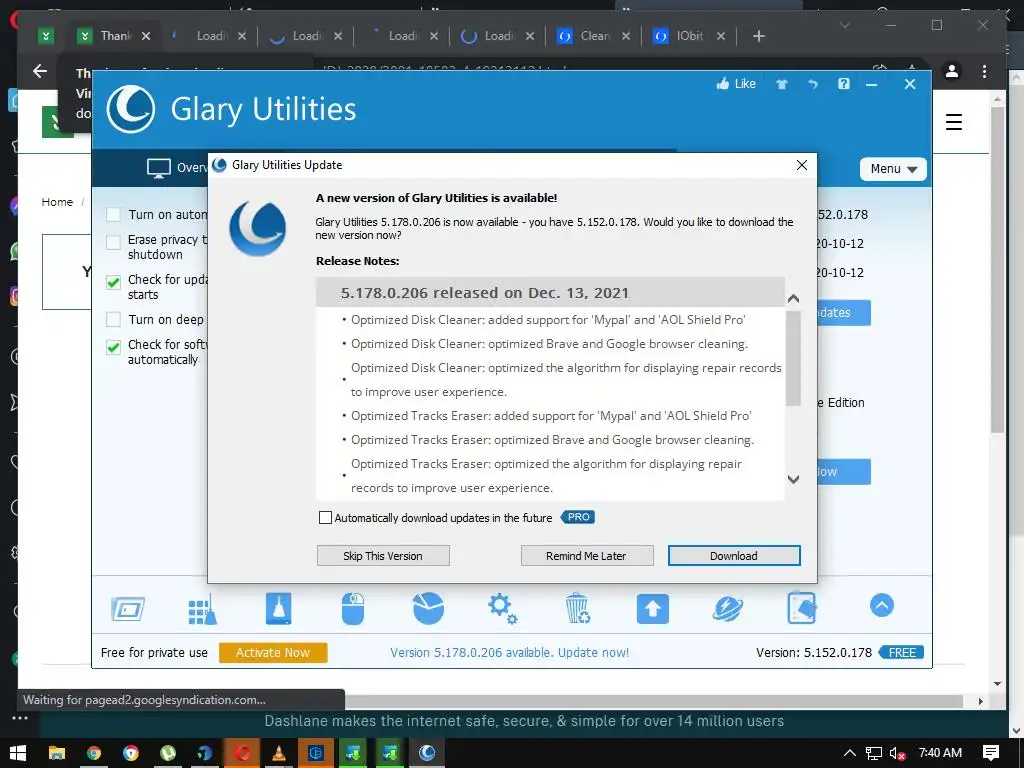Image resolution: width=1024 pixels, height=768 pixels.
Task: Enable Automatically download updates in the future
Action: pos(325,518)
